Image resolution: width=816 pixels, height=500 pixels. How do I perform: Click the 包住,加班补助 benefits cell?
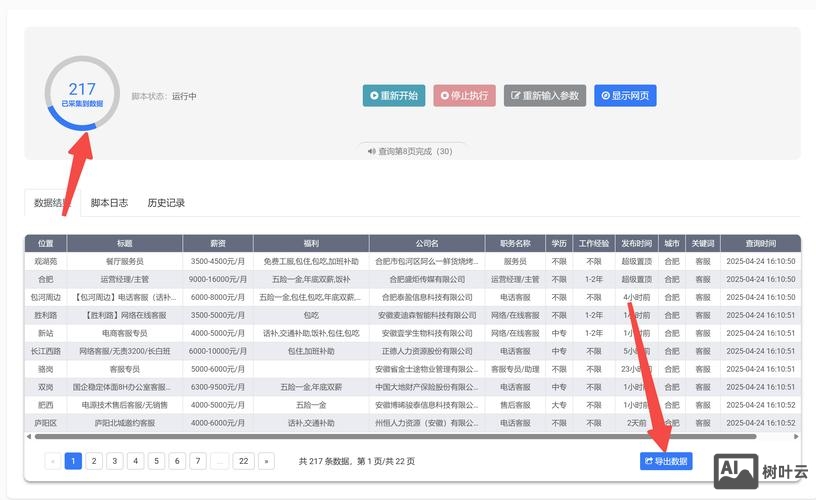(311, 351)
